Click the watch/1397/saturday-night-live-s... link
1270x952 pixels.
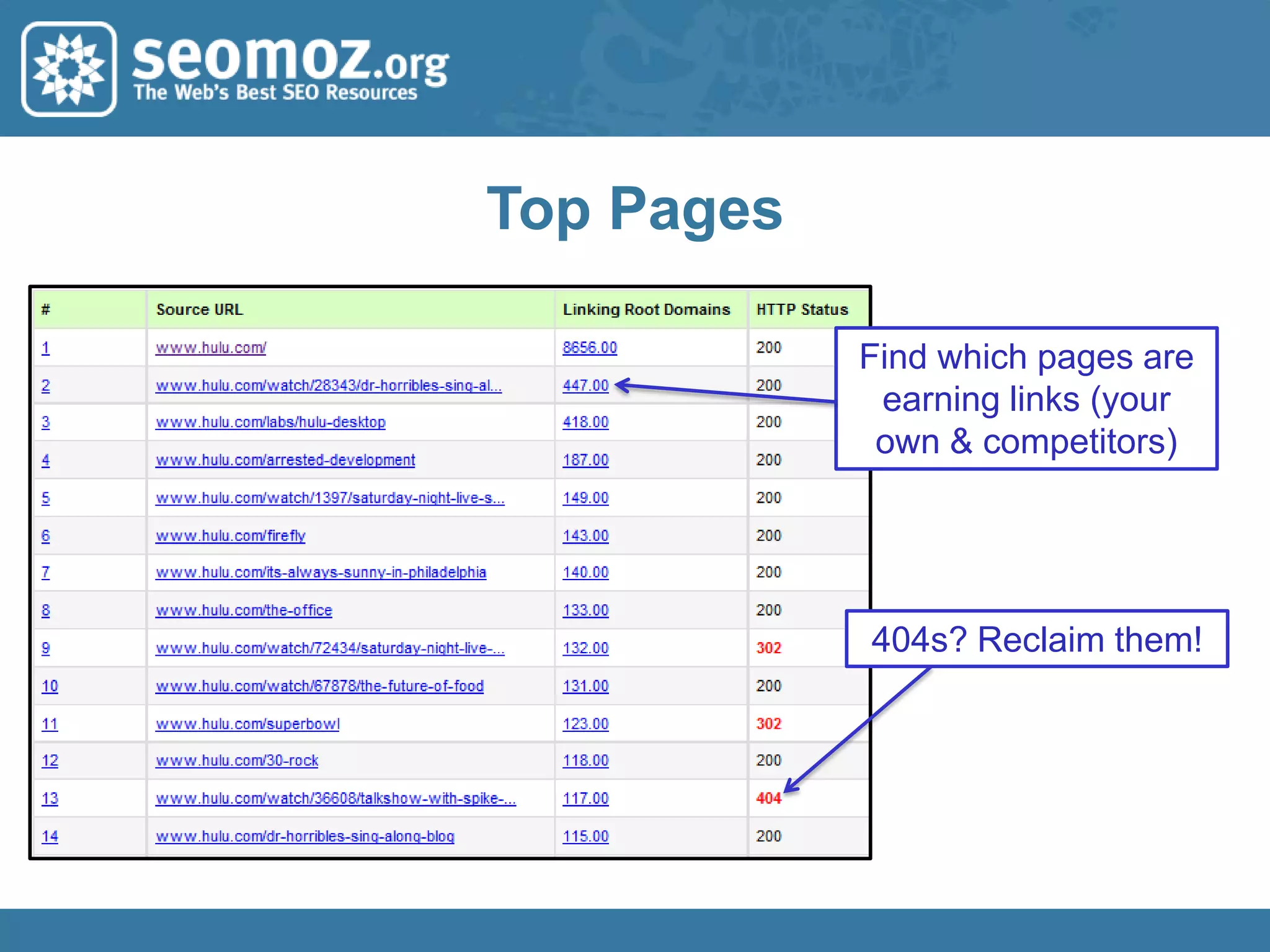330,498
